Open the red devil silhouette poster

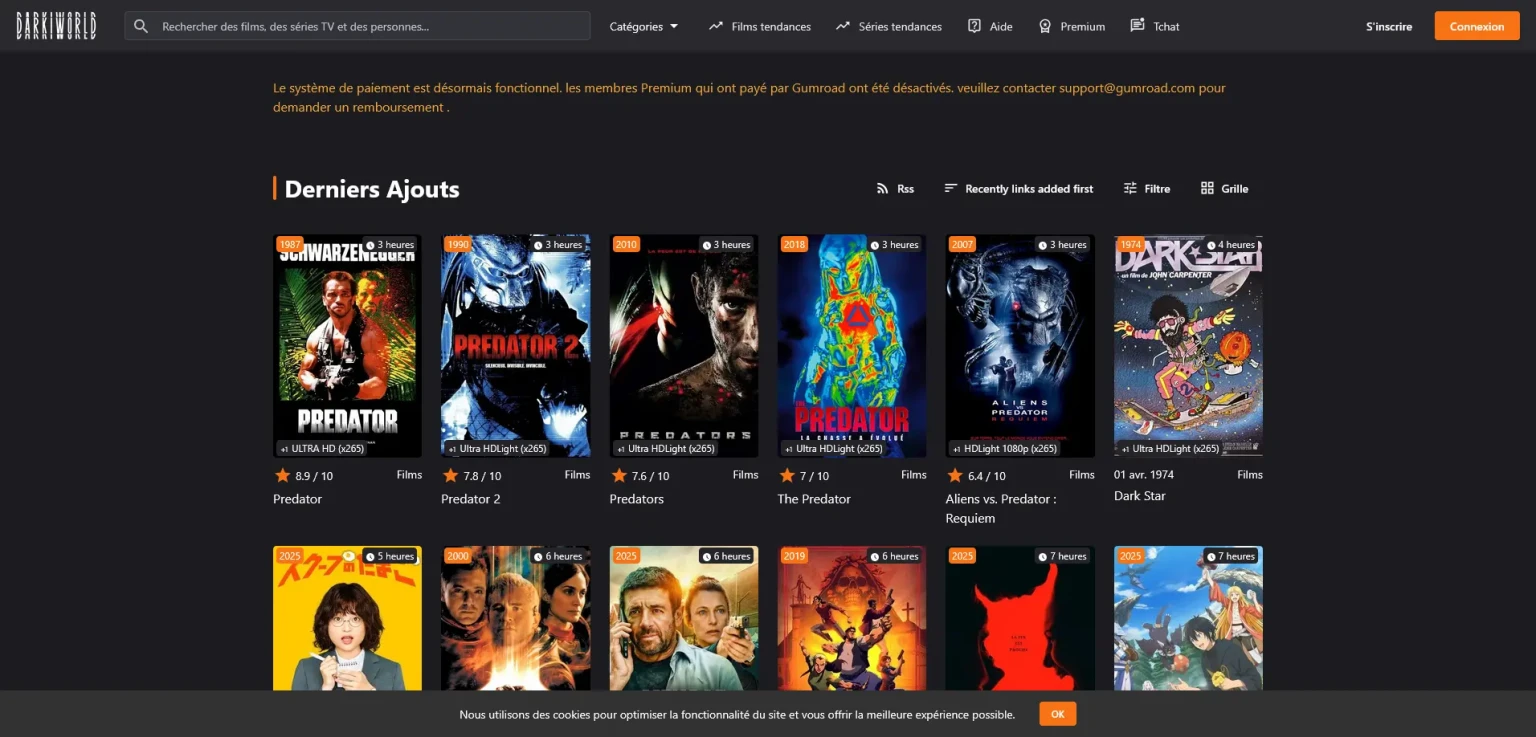1020,618
